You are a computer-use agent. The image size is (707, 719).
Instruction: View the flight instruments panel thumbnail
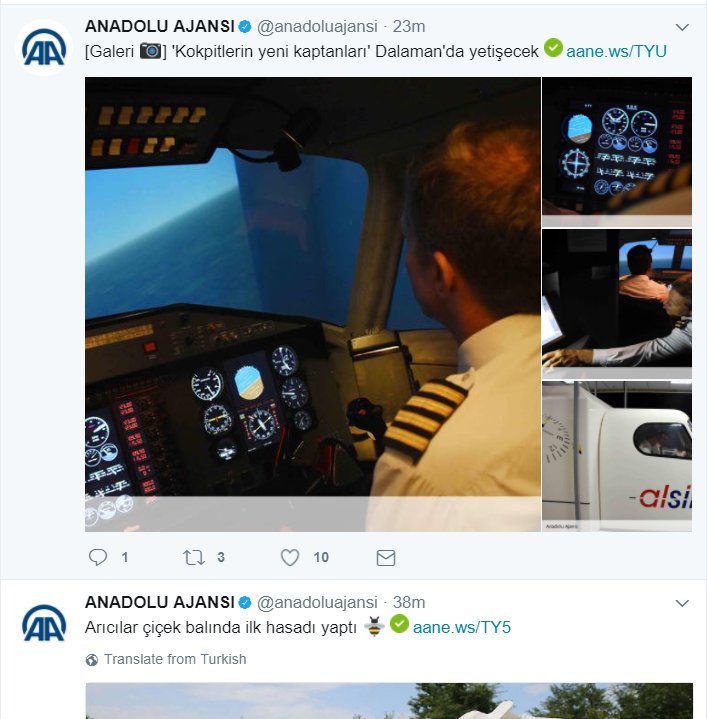[617, 152]
